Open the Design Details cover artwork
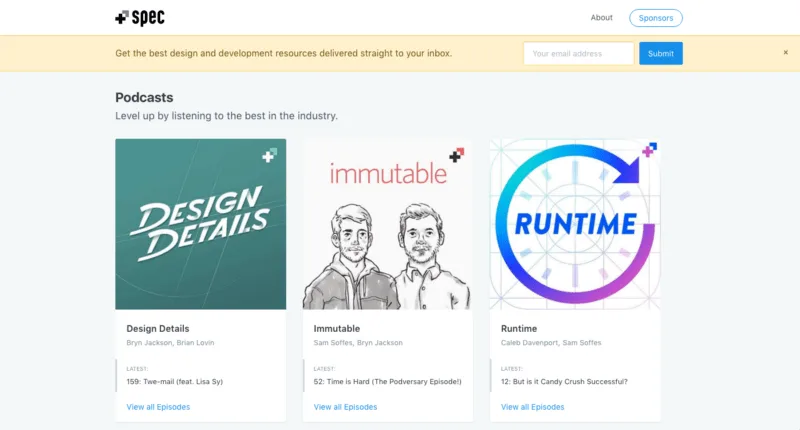 201,224
